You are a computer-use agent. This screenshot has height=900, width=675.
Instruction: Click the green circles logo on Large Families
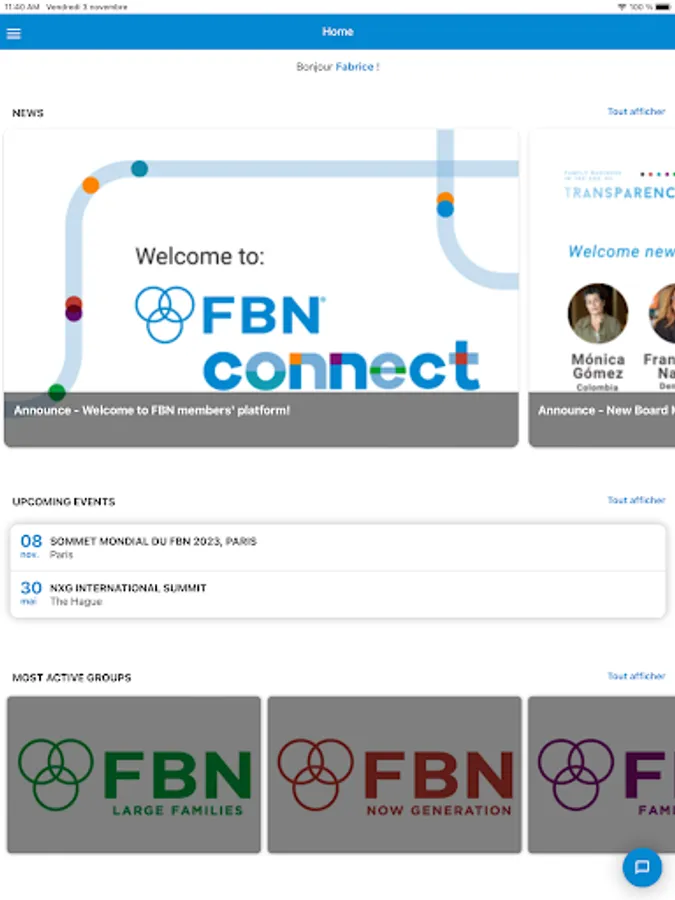[56, 774]
